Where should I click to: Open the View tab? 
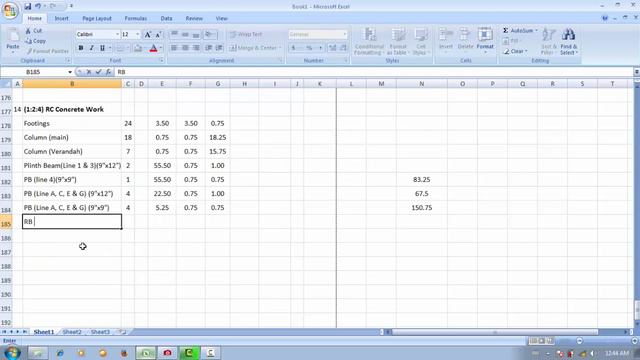(x=222, y=18)
